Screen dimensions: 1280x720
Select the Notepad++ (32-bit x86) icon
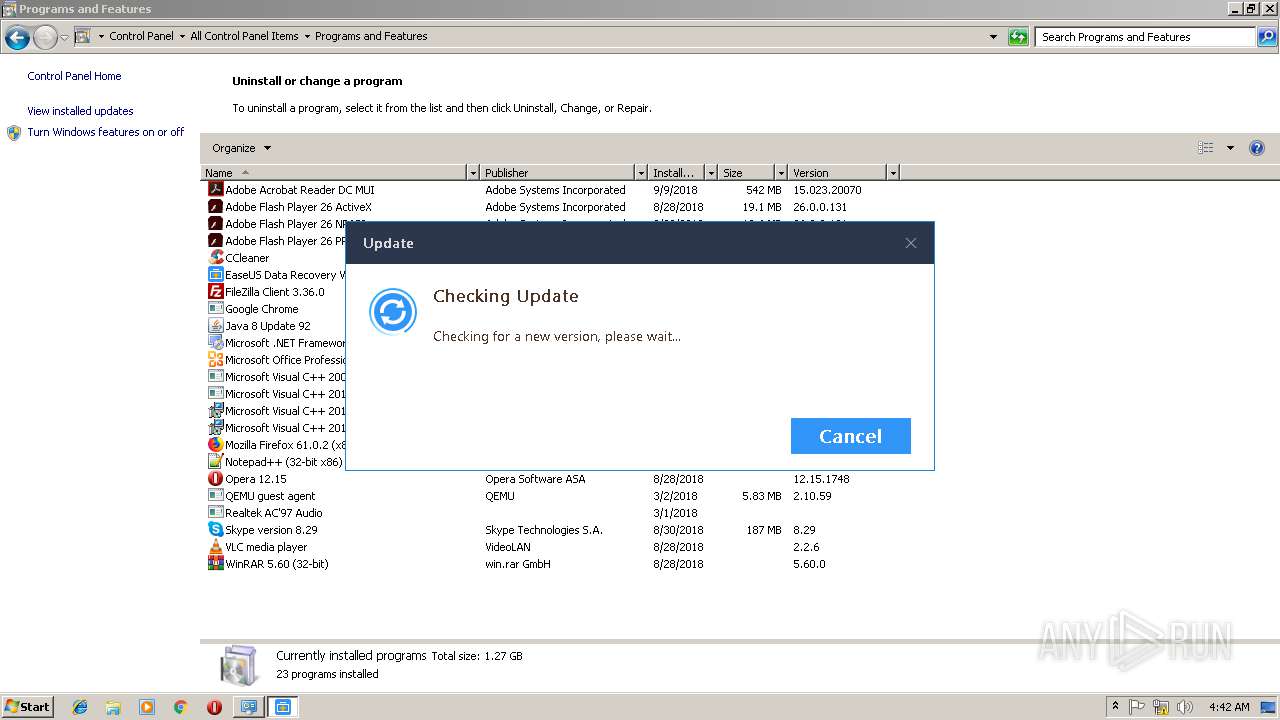point(215,462)
